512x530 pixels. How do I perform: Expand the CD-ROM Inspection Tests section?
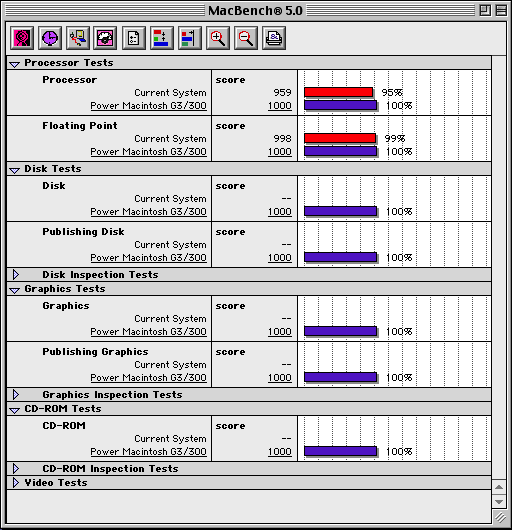tap(16, 468)
